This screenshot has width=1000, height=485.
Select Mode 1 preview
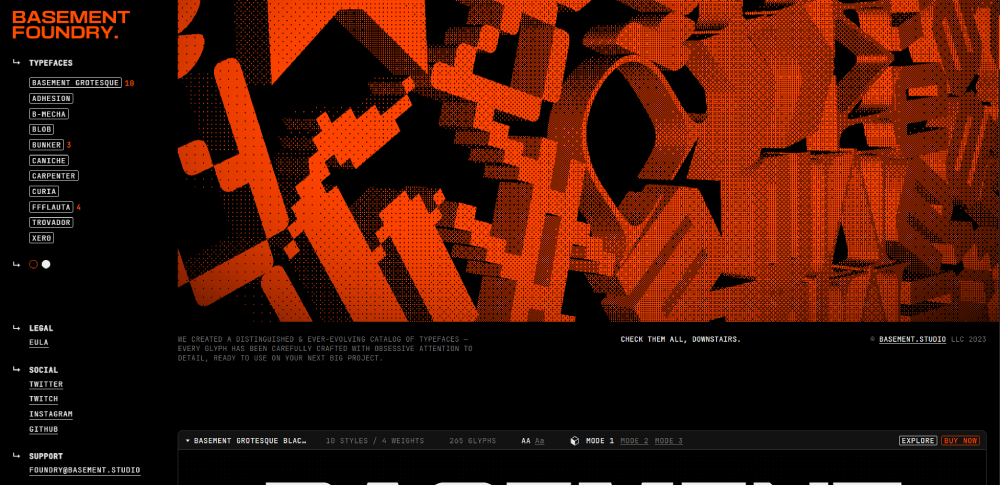(600, 440)
